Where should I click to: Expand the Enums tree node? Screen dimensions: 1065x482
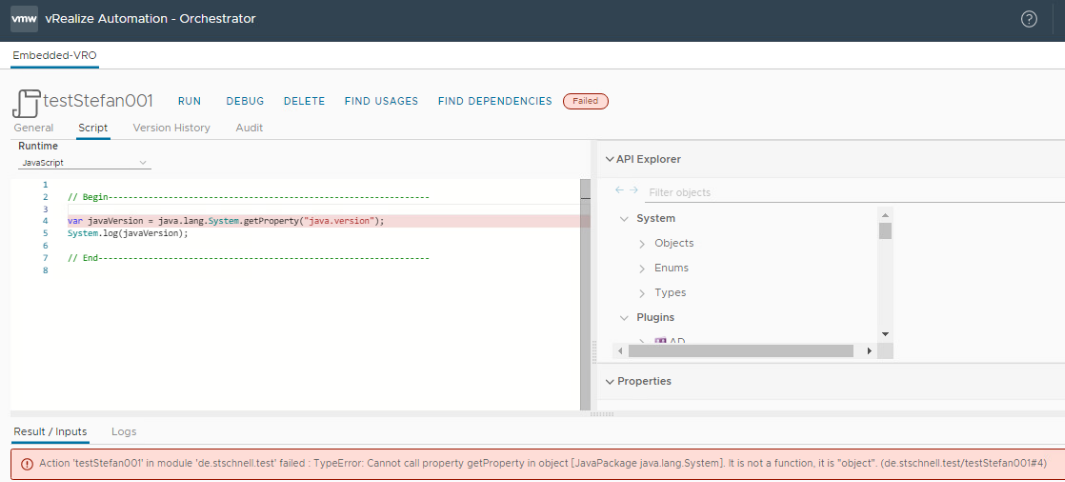click(x=642, y=269)
